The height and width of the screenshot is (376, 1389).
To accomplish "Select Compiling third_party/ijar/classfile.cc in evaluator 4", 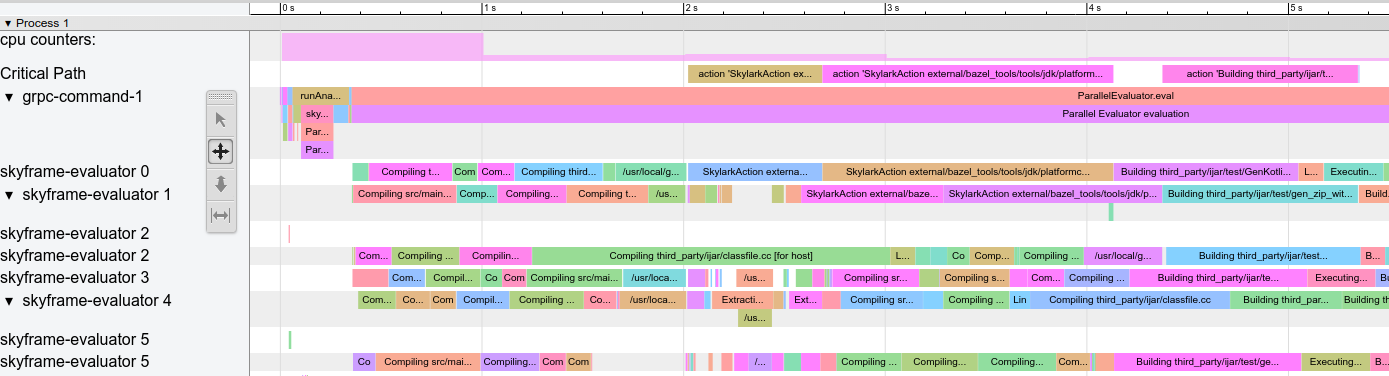I will click(x=1130, y=300).
